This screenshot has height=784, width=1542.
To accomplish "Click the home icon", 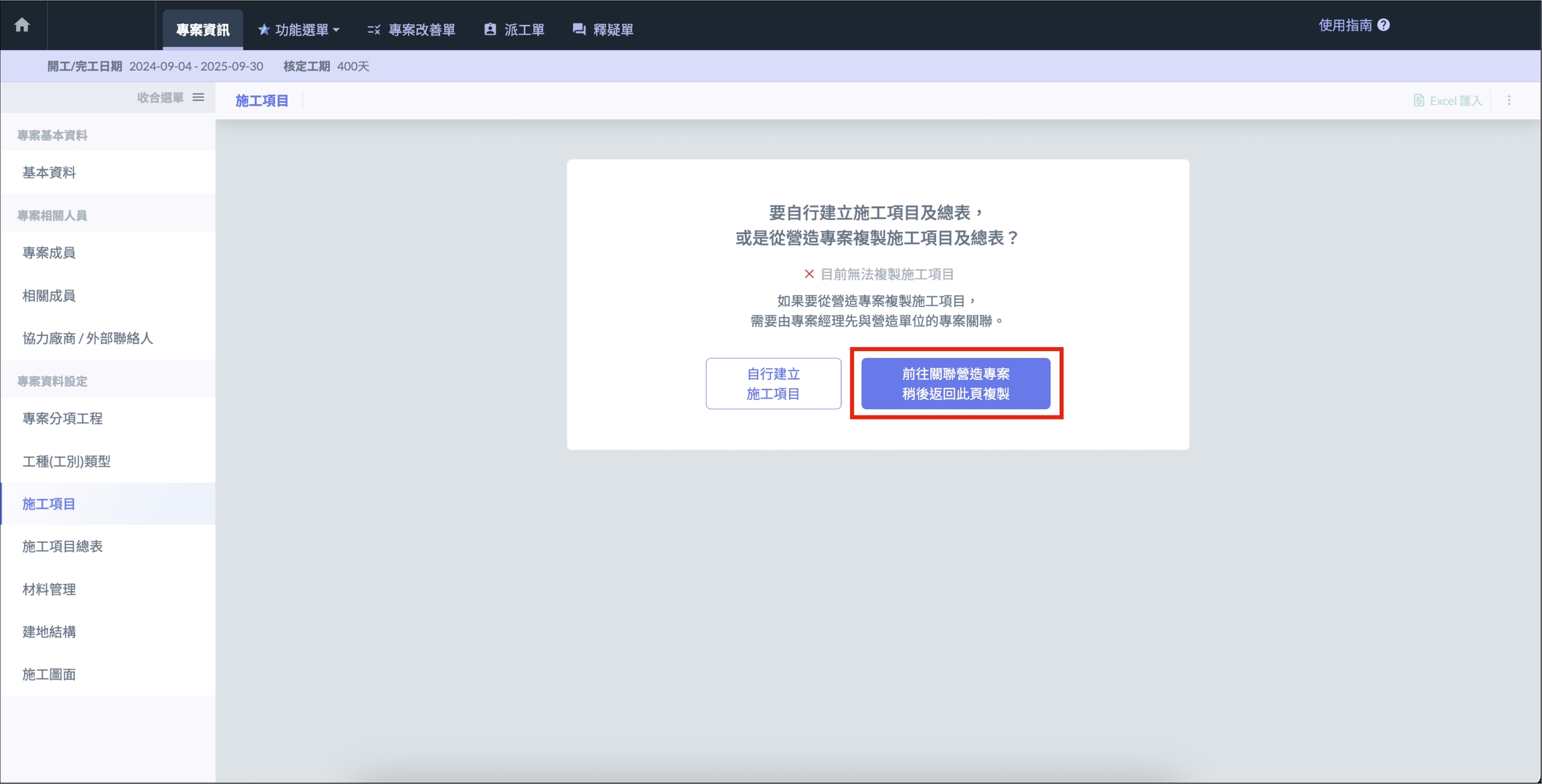I will 22,25.
